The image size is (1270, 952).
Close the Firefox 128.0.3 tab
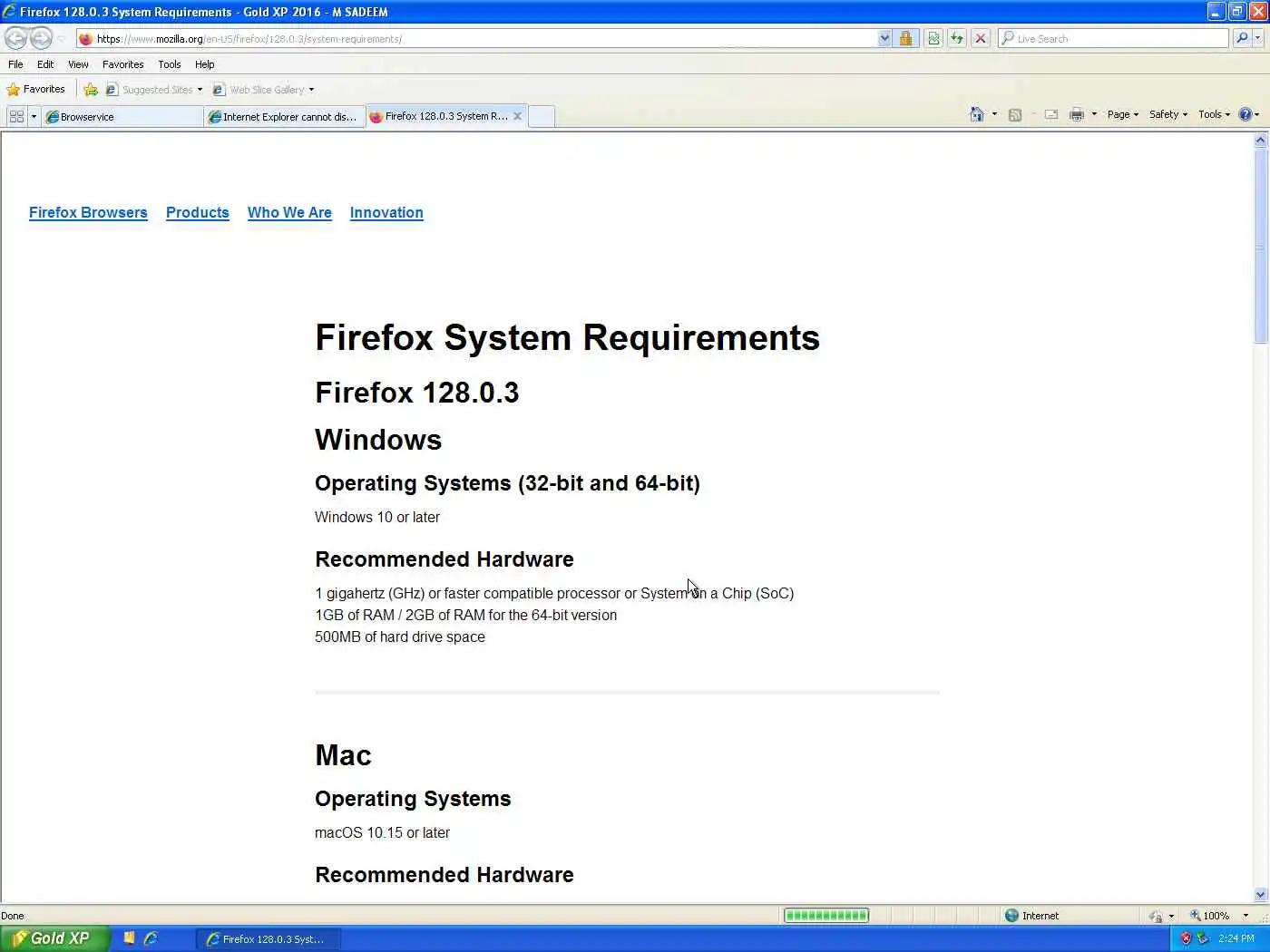tap(518, 116)
